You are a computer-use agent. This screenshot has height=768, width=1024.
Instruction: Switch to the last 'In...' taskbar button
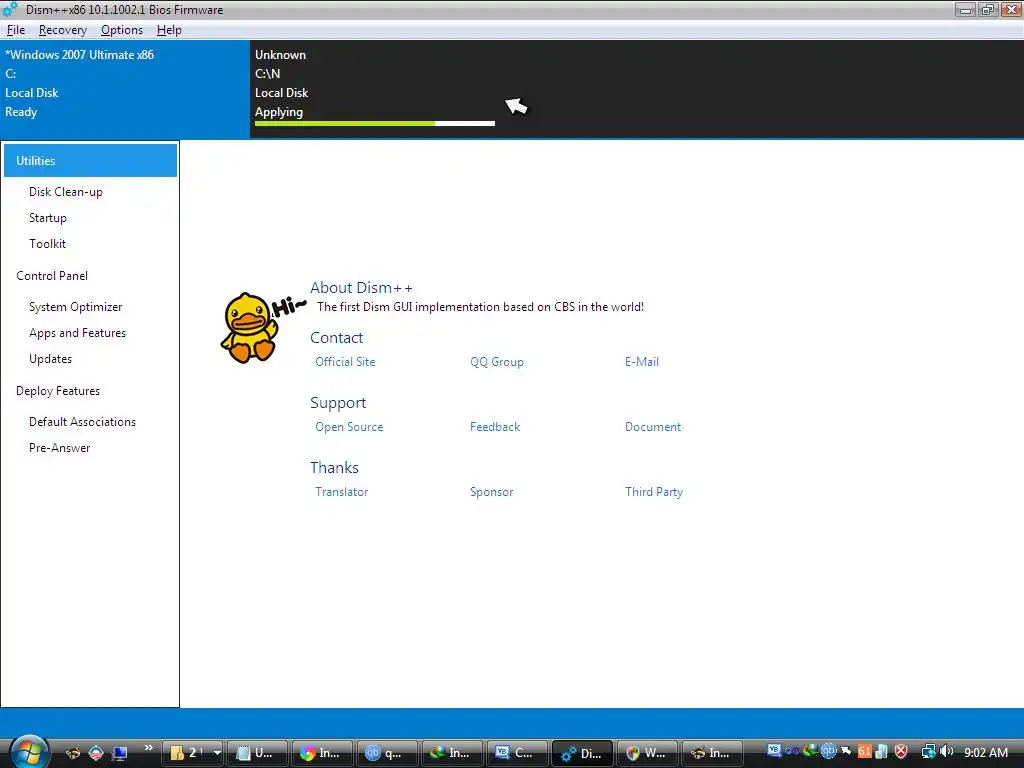point(712,753)
